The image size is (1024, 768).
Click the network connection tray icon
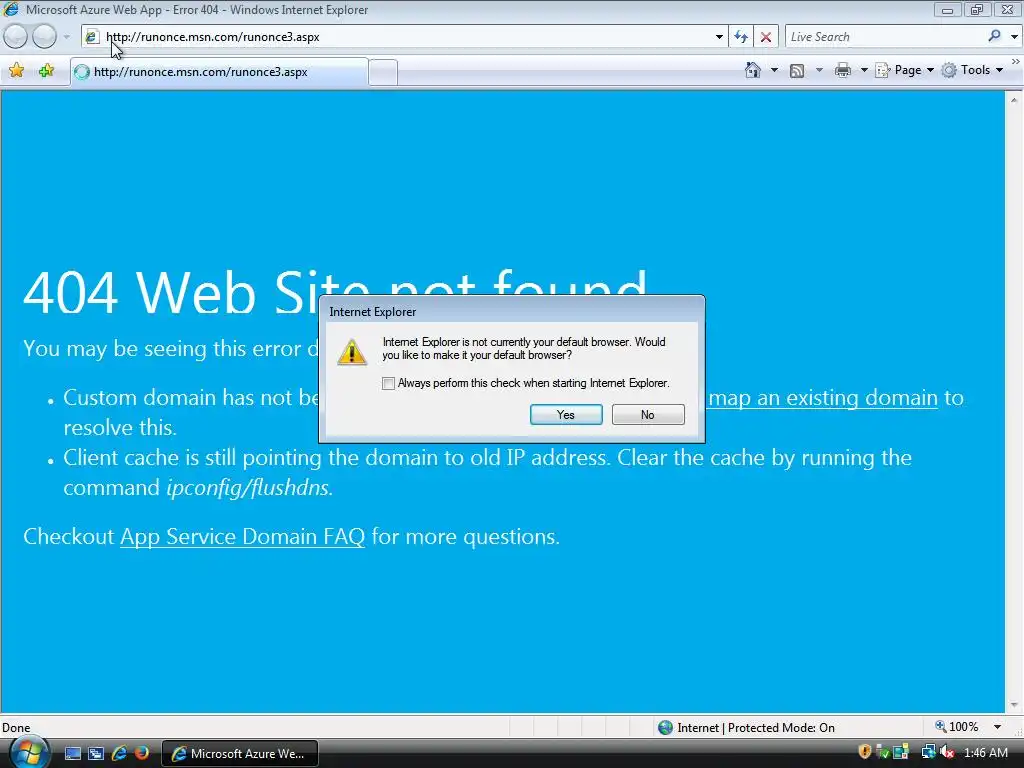tap(928, 753)
